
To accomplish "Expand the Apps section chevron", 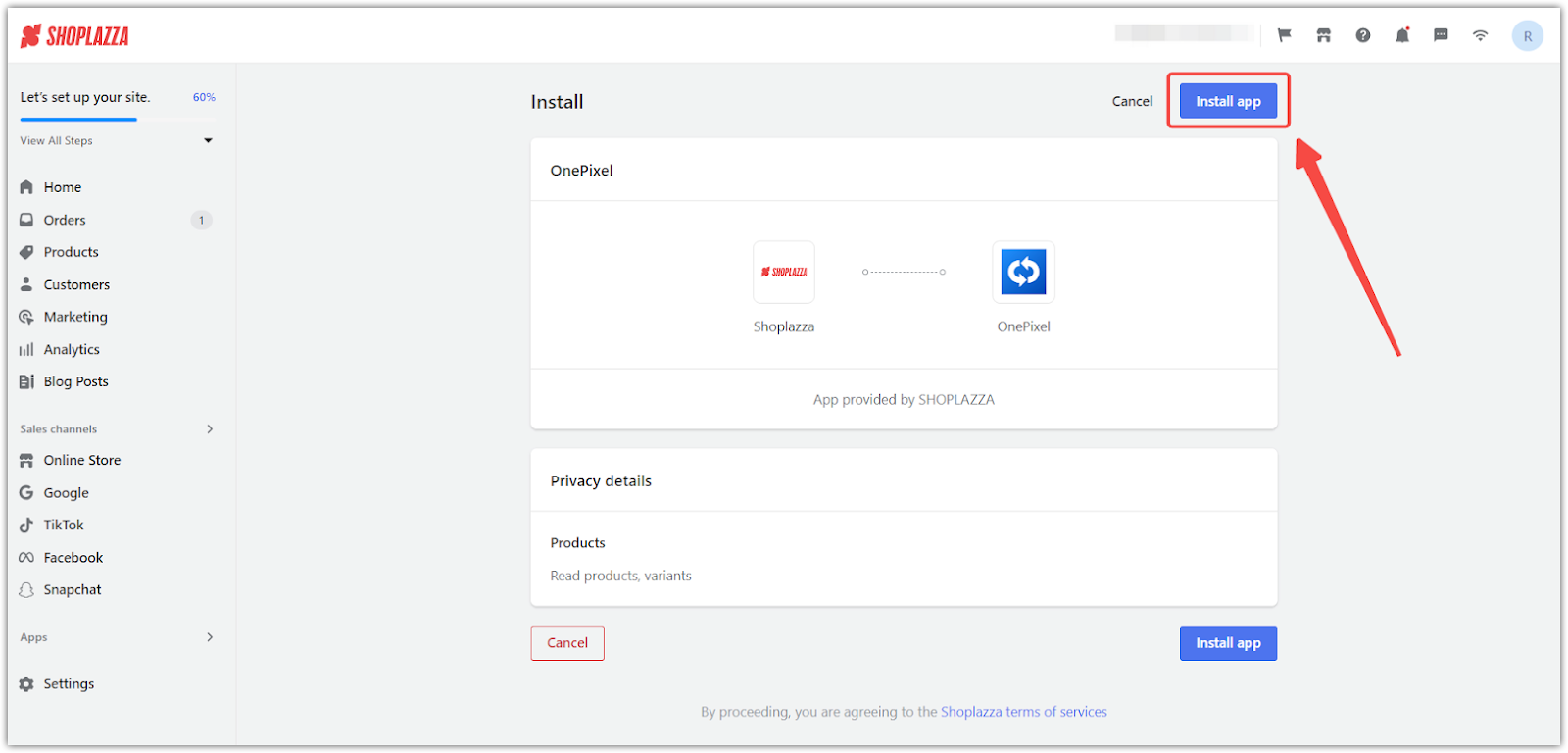I will (x=210, y=636).
